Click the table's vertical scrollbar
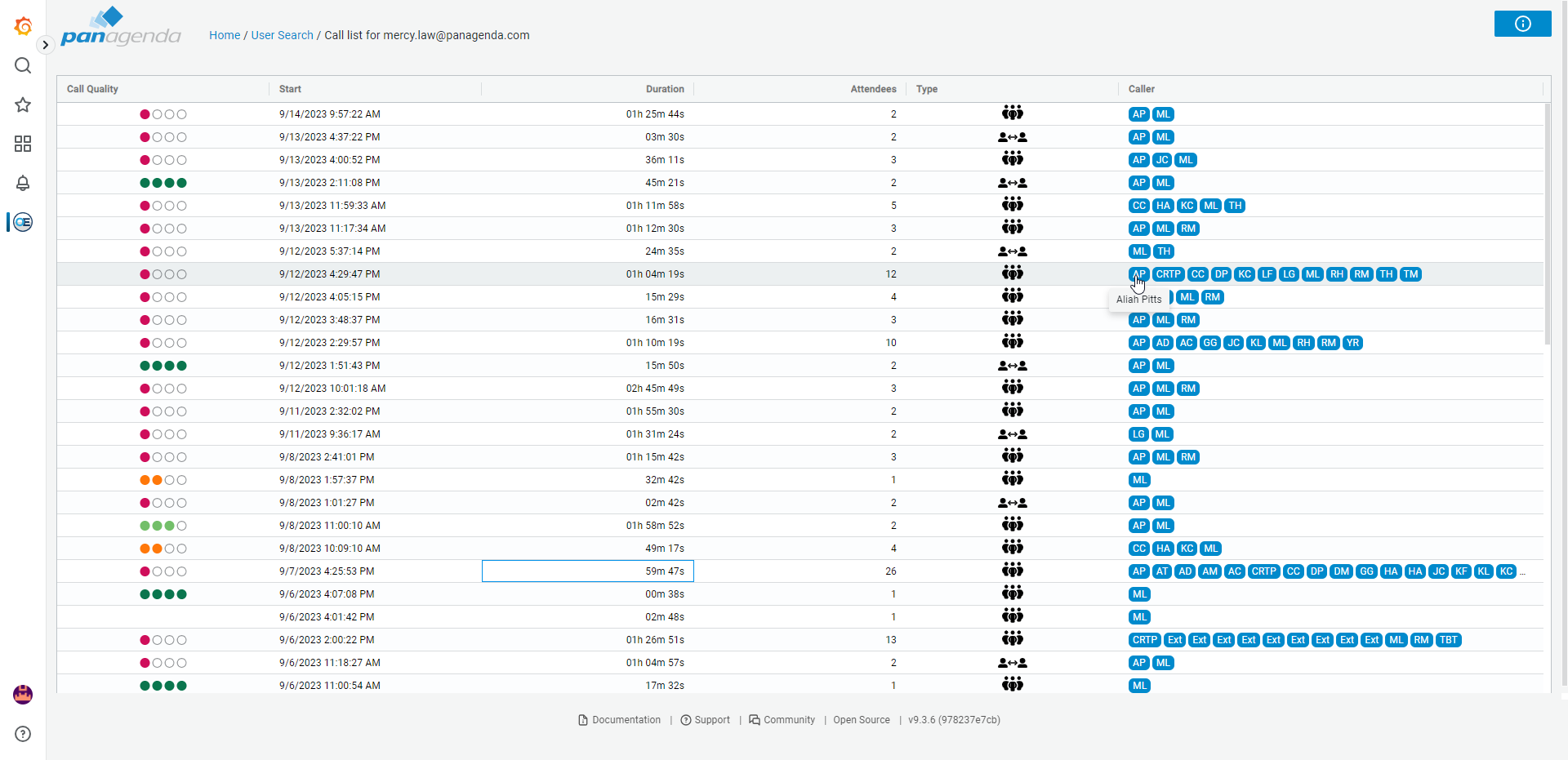This screenshot has height=760, width=1568. (x=1547, y=224)
